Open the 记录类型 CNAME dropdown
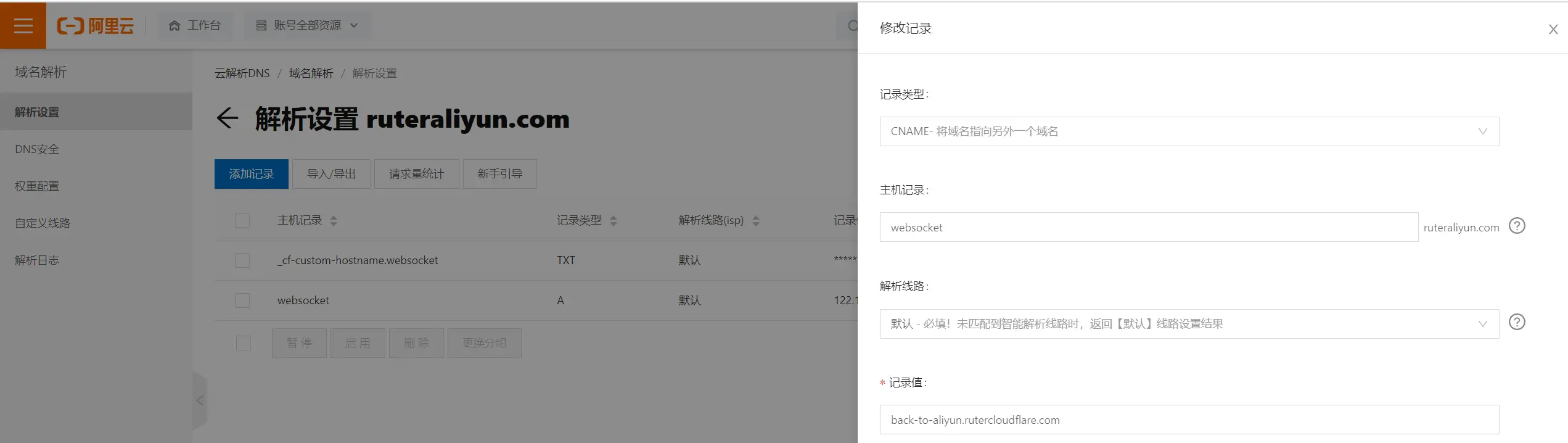Viewport: 1568px width, 443px height. point(1189,131)
